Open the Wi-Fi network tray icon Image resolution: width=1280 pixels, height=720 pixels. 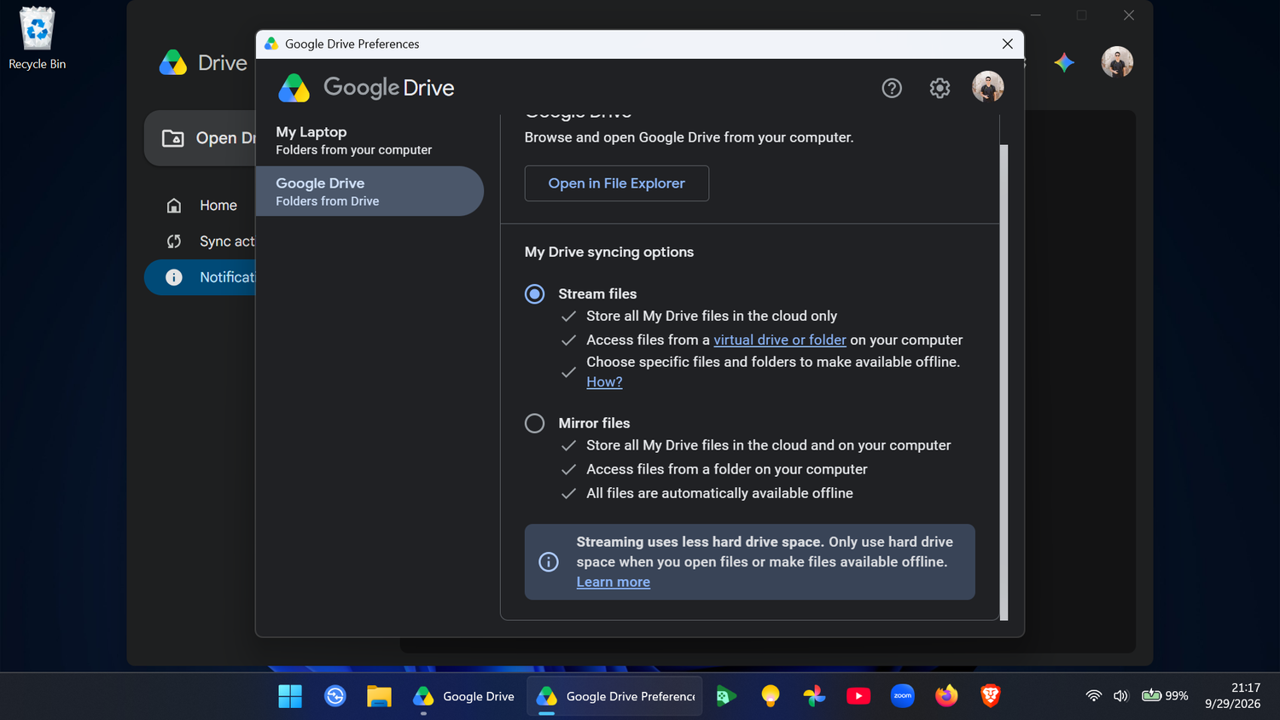(1094, 696)
